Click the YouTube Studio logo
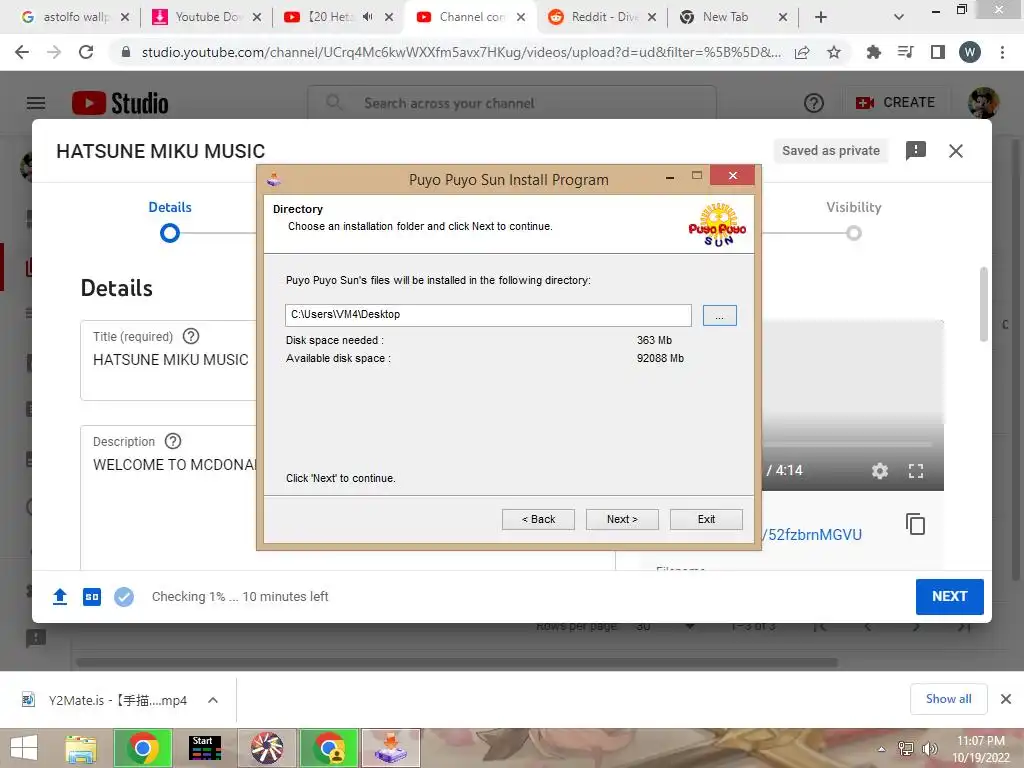 coord(120,103)
